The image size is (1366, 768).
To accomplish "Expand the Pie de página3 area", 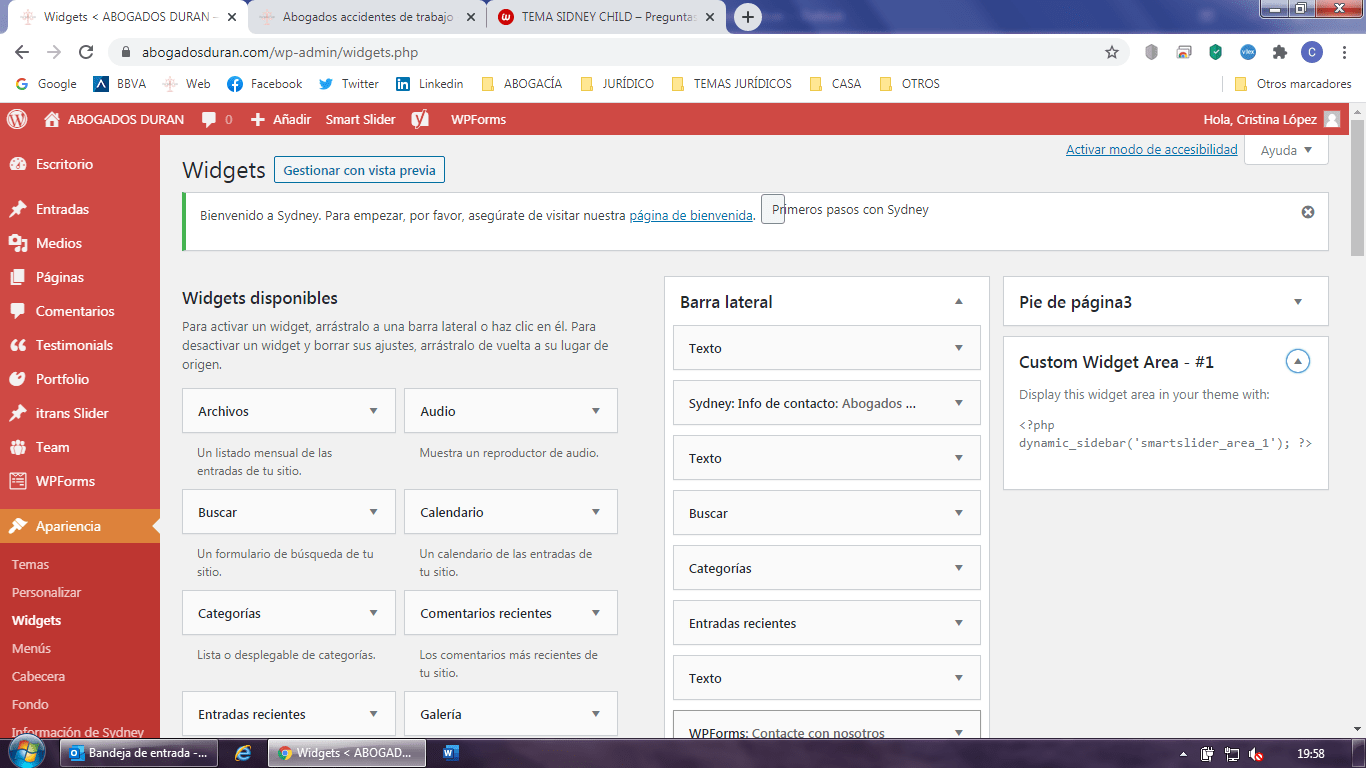I will pyautogui.click(x=1298, y=302).
